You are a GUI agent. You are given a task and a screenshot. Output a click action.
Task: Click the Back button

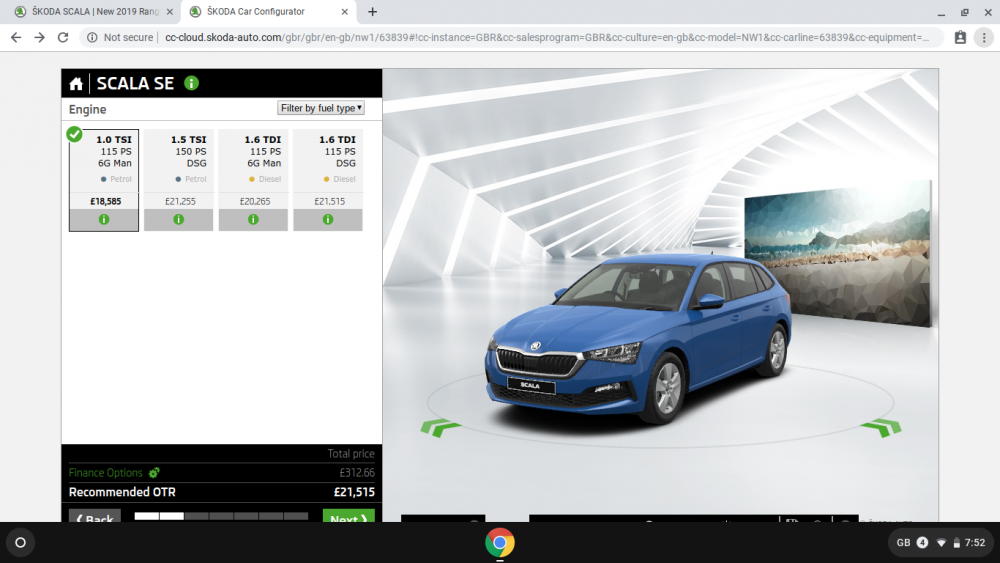click(94, 516)
